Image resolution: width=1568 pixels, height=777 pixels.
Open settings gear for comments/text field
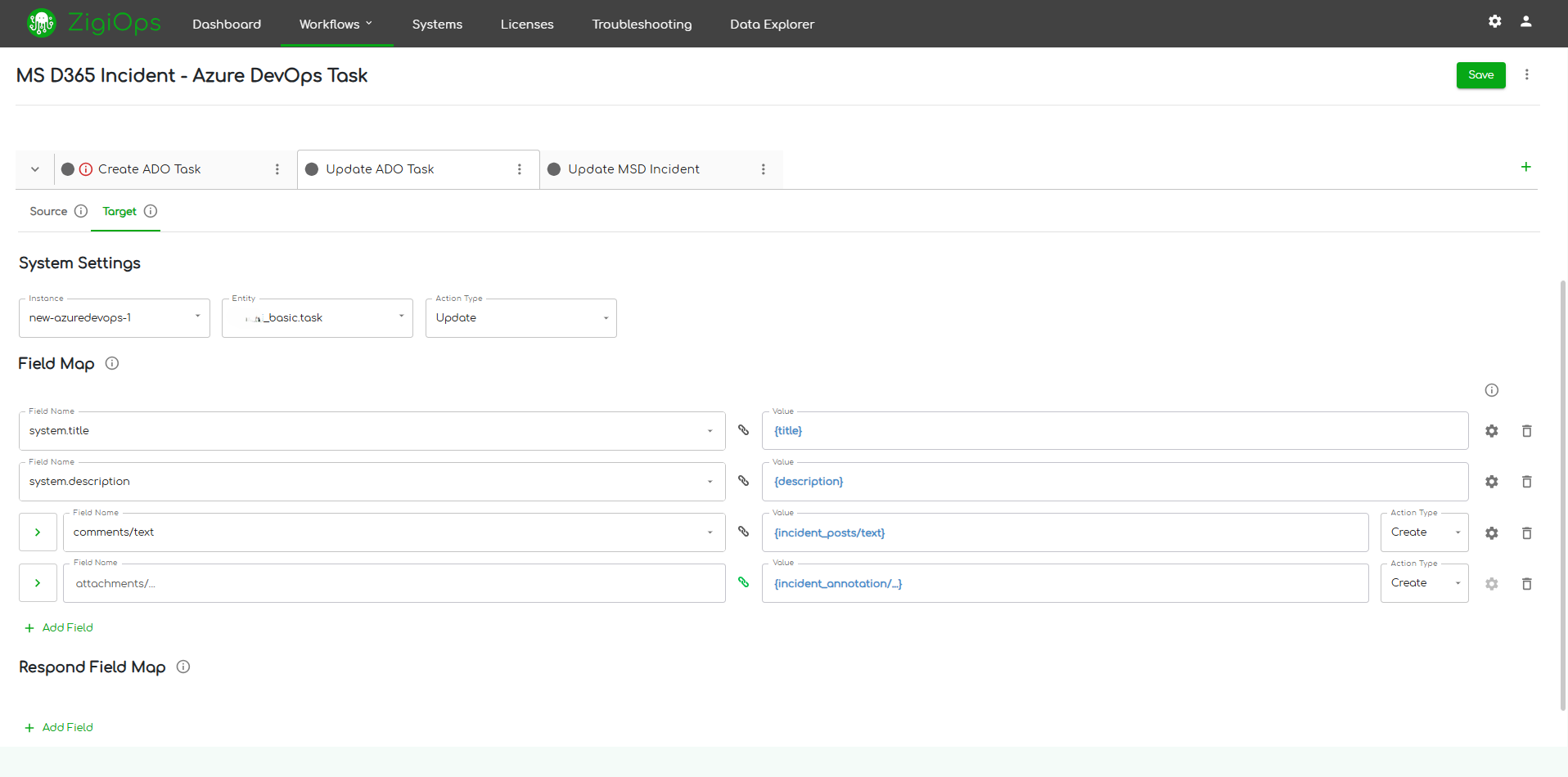1492,533
